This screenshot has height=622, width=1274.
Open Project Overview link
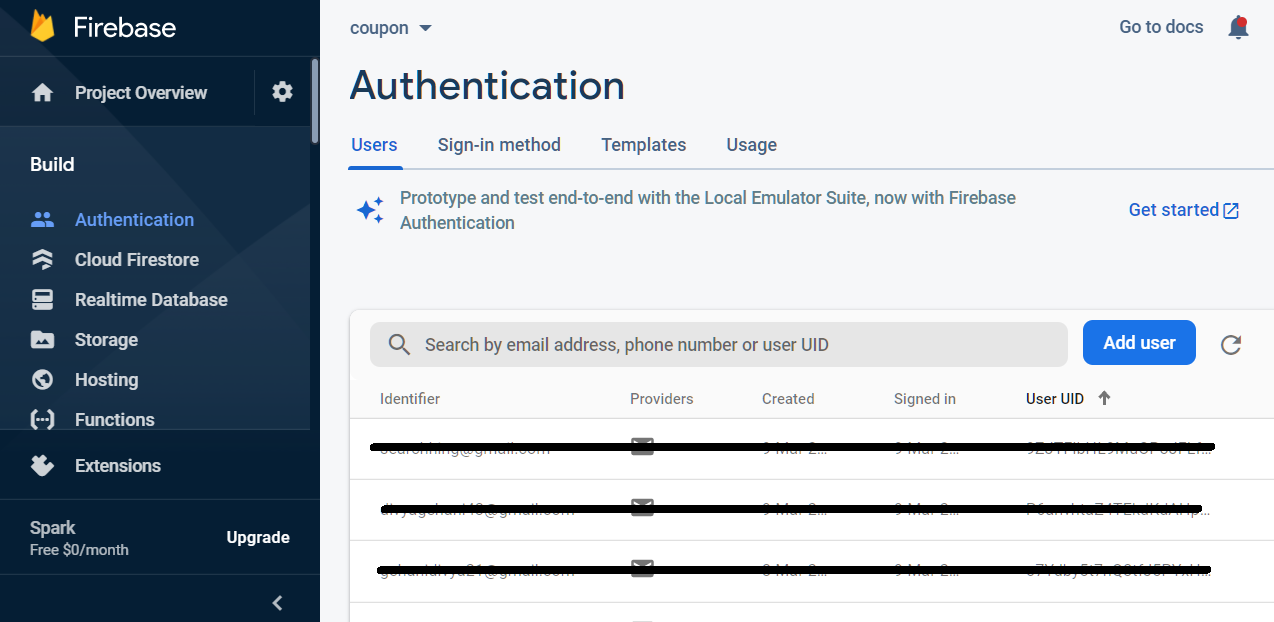[x=141, y=93]
